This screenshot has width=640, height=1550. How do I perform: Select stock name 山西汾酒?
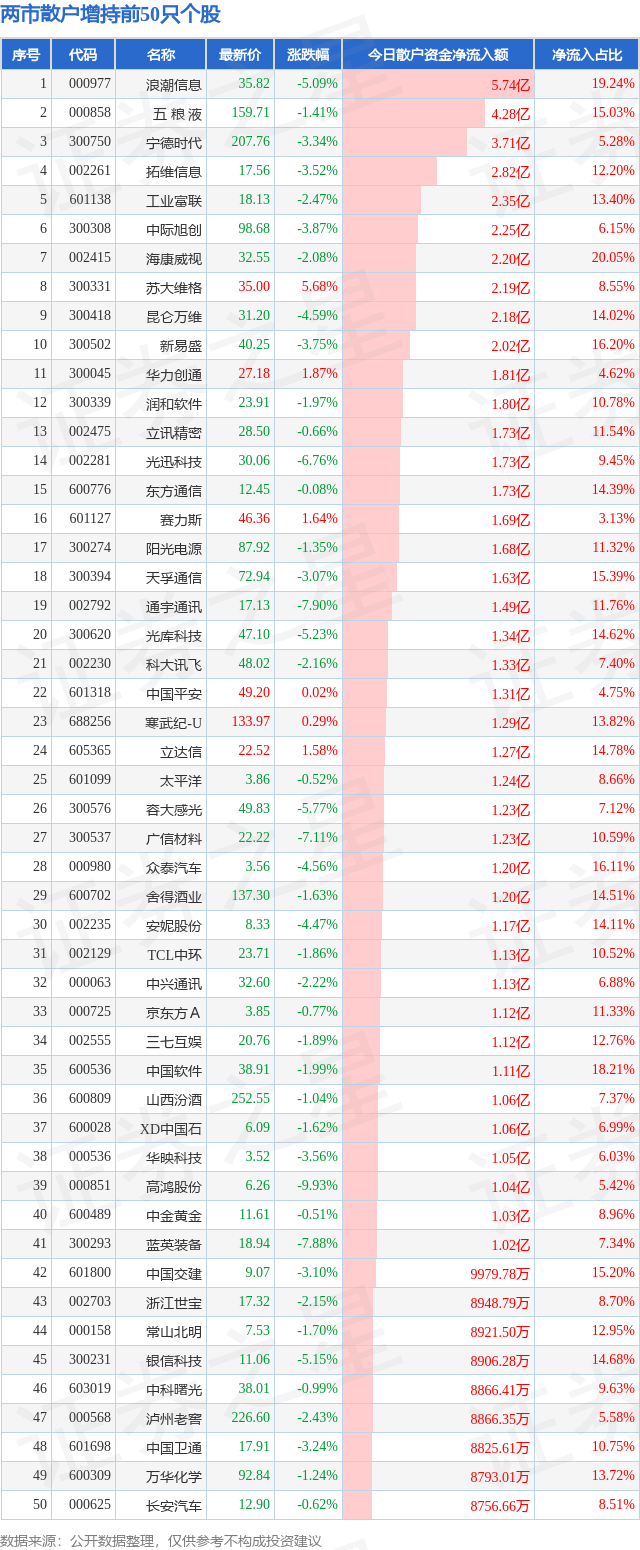(x=175, y=1099)
